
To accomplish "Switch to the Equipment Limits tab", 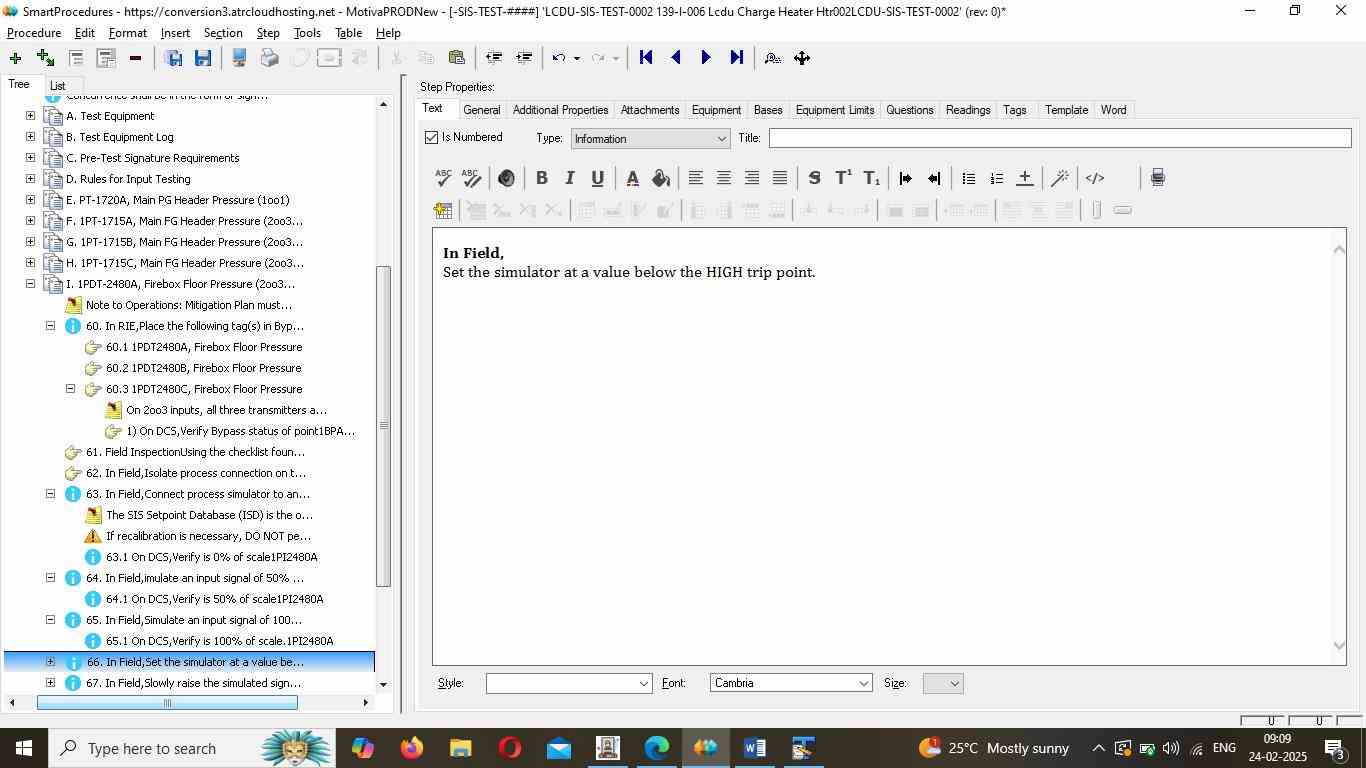I will pyautogui.click(x=834, y=110).
